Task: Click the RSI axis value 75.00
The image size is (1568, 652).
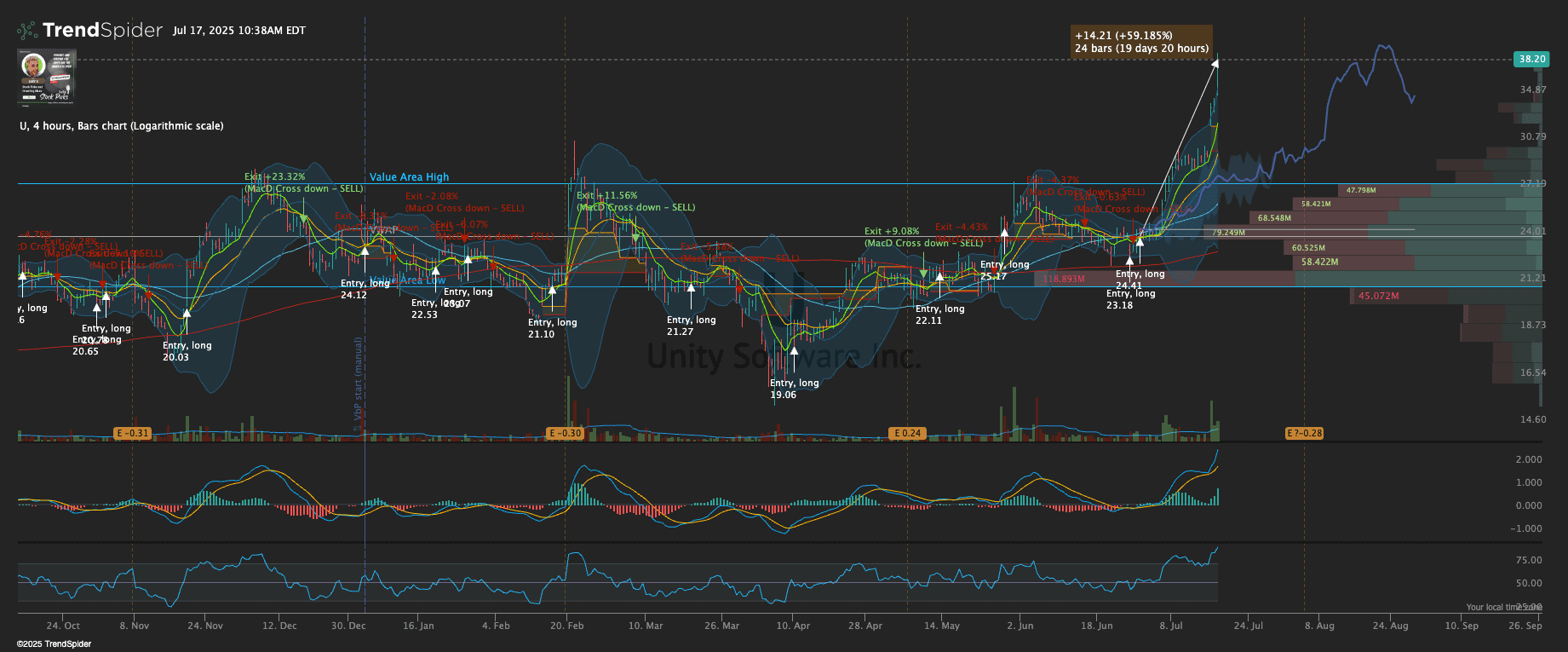Action: (x=1529, y=560)
